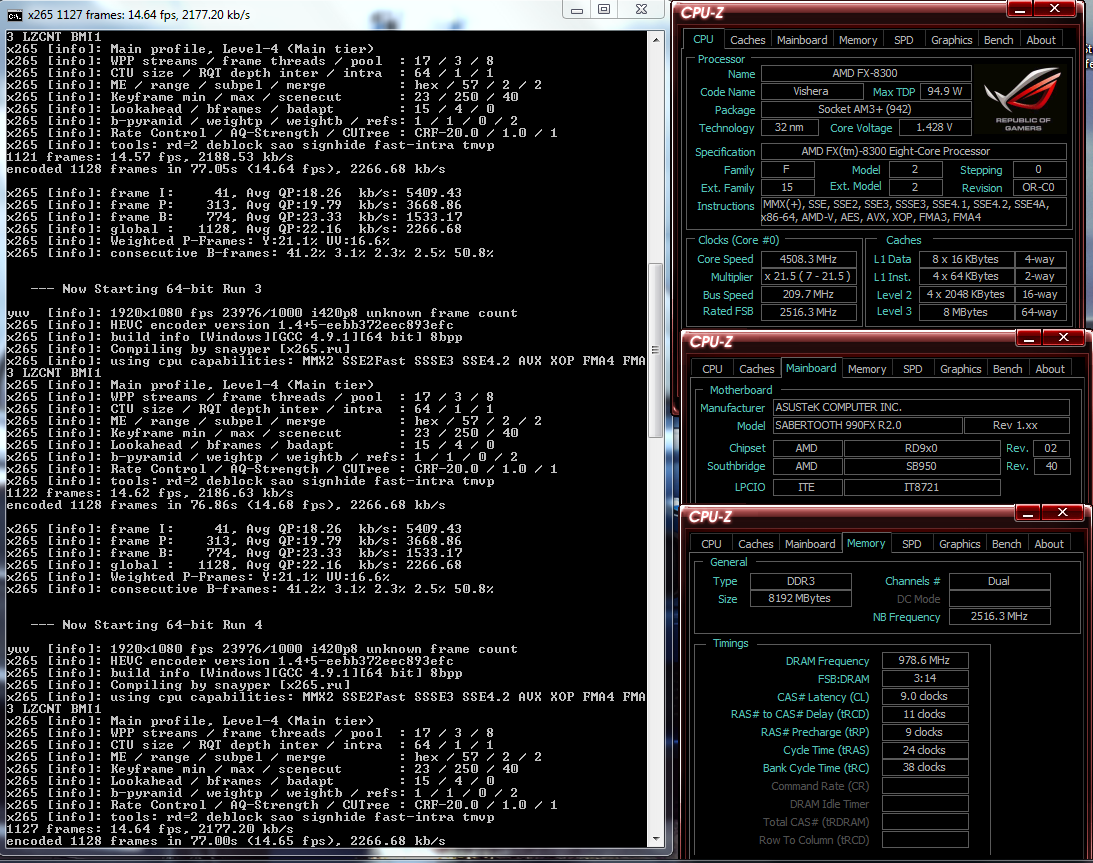Click the scroll up arrow in console

click(x=656, y=40)
